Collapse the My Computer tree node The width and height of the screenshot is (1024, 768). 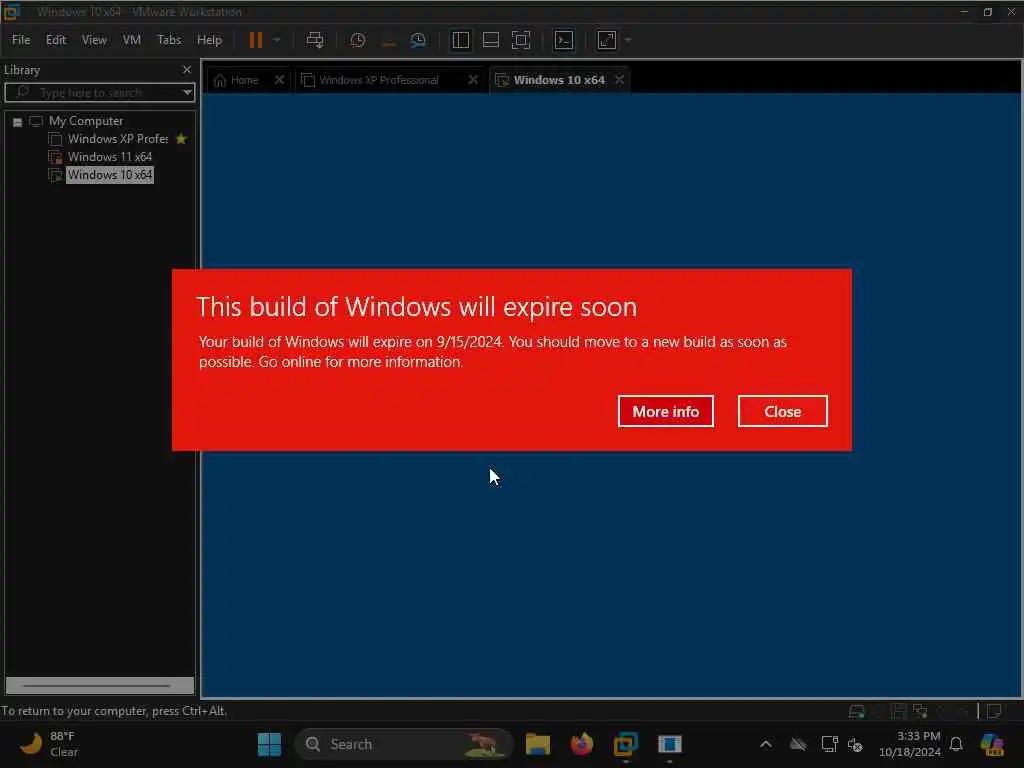point(18,122)
